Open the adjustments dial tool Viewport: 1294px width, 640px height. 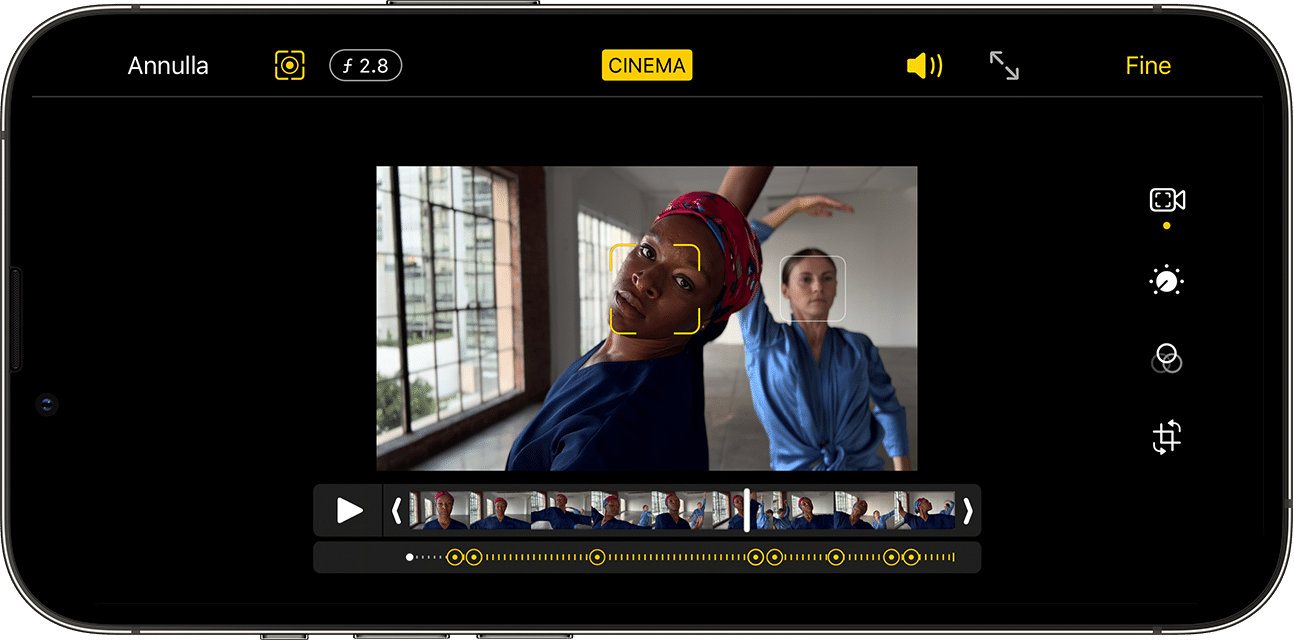tap(1166, 281)
